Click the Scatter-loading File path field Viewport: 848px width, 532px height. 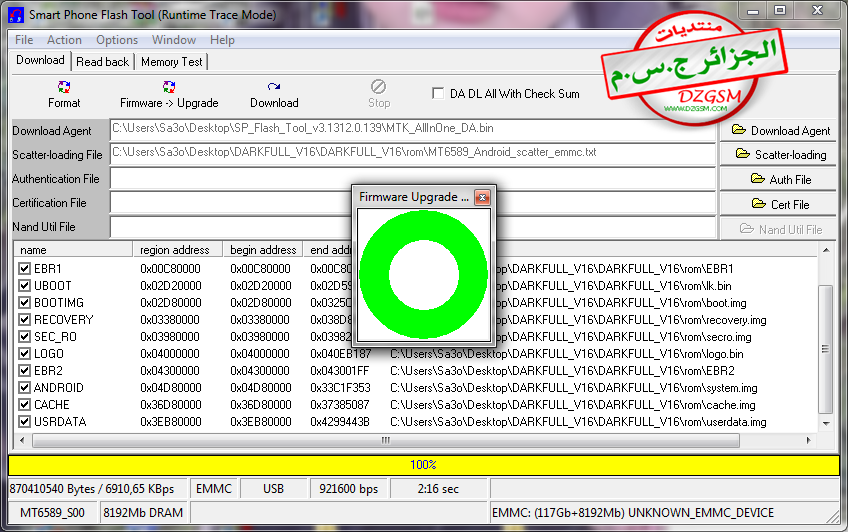(x=413, y=154)
